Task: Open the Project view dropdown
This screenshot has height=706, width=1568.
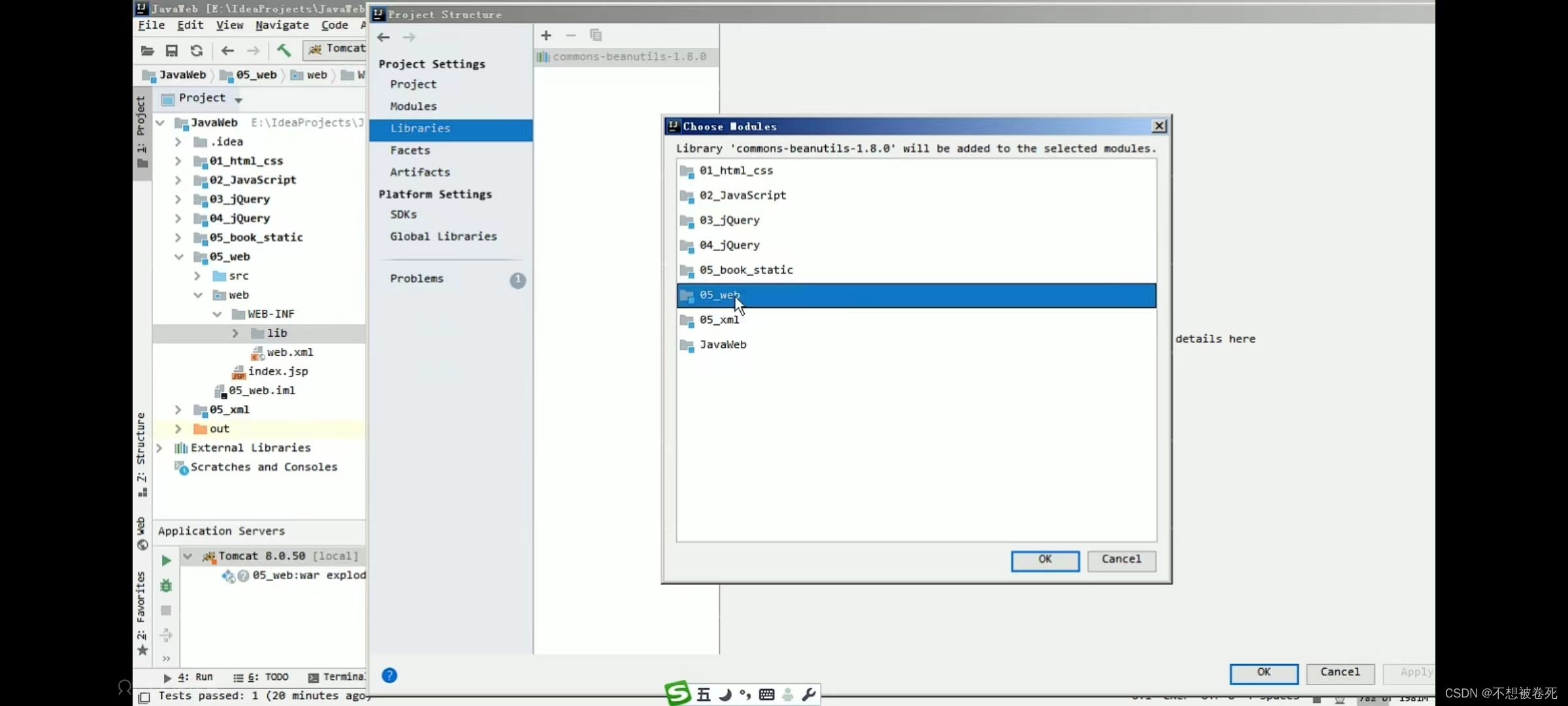Action: [238, 99]
